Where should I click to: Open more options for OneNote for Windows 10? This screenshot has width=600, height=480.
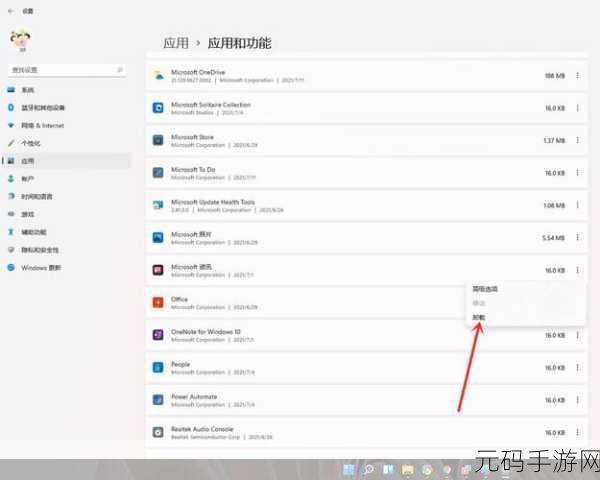coord(577,335)
